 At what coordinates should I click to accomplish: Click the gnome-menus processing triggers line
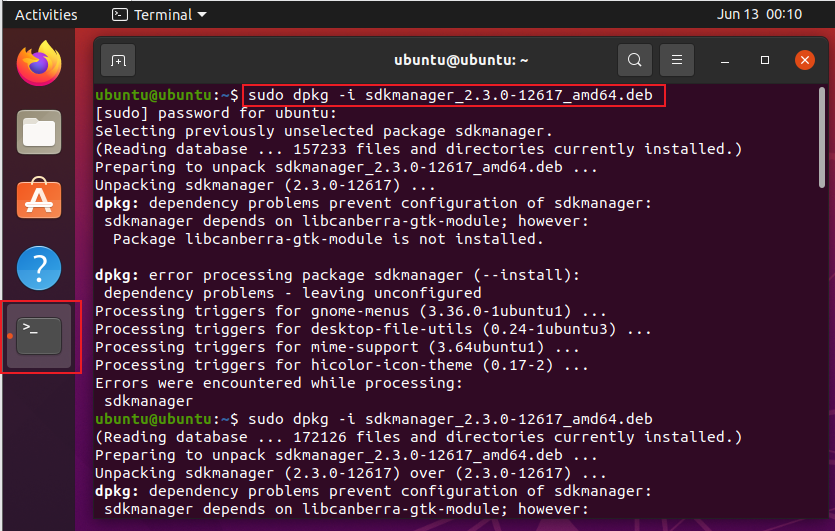[350, 311]
